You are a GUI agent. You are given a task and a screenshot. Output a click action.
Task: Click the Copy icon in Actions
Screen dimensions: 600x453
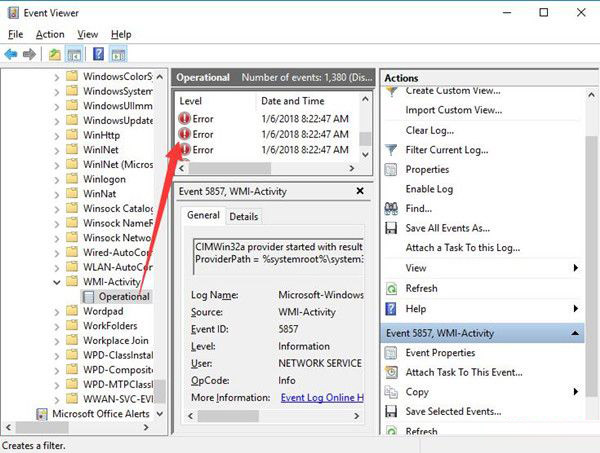pos(391,392)
